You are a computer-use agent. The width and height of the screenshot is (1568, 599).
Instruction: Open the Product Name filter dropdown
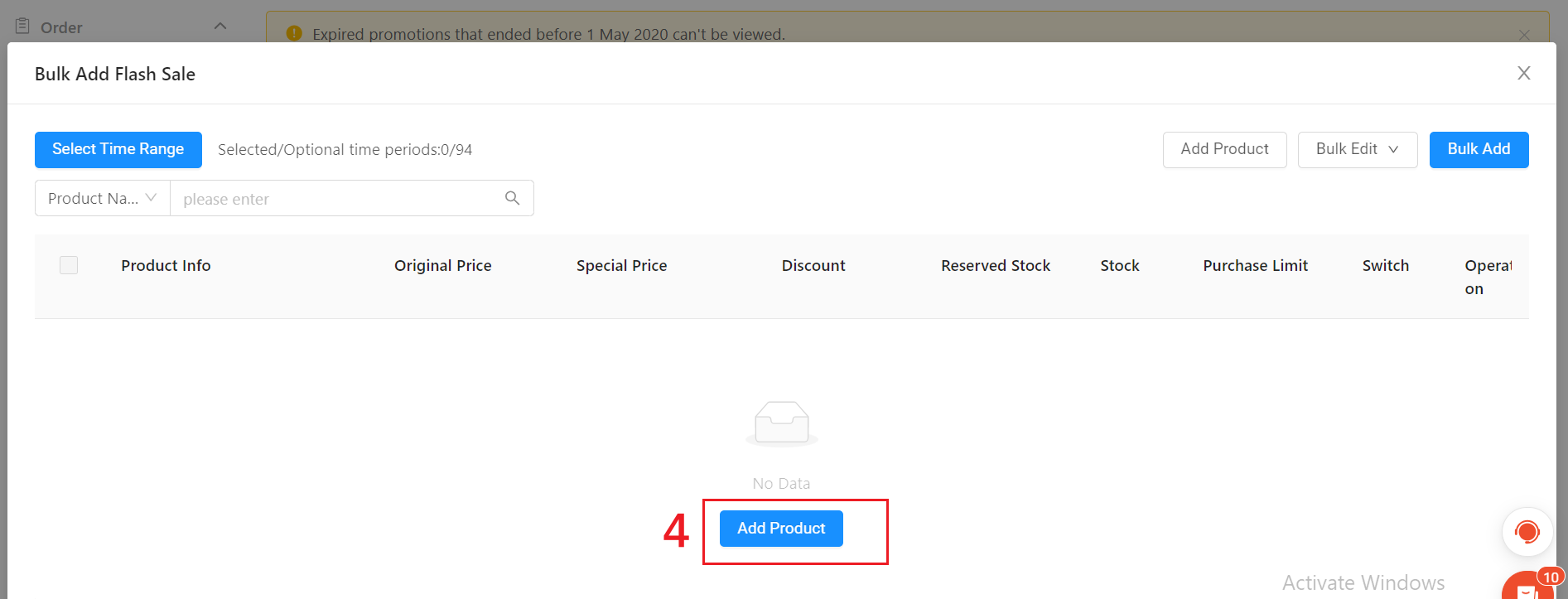click(101, 198)
